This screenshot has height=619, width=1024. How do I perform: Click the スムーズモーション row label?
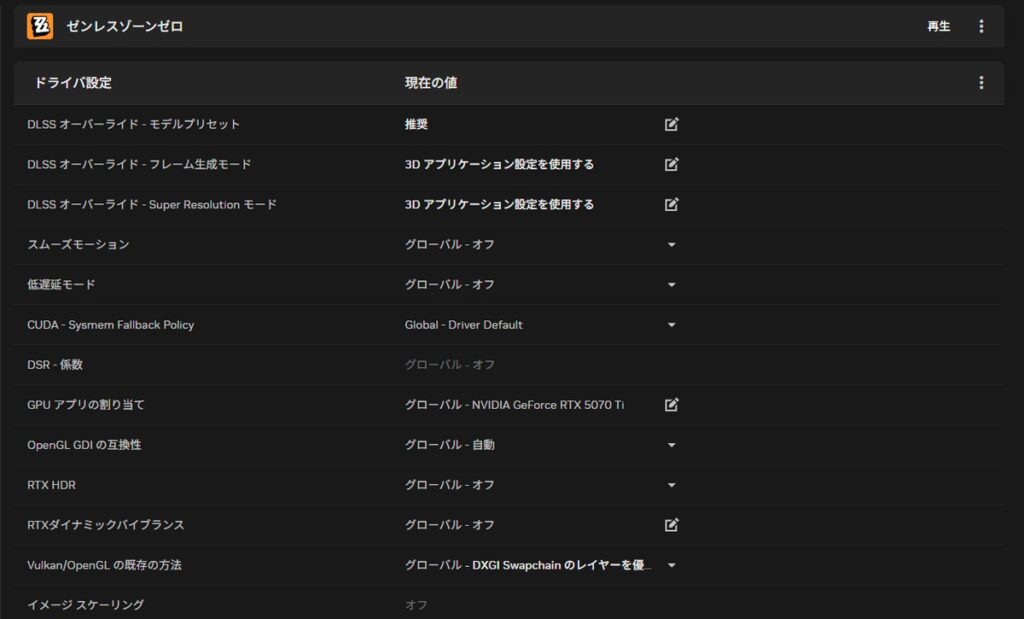click(78, 244)
